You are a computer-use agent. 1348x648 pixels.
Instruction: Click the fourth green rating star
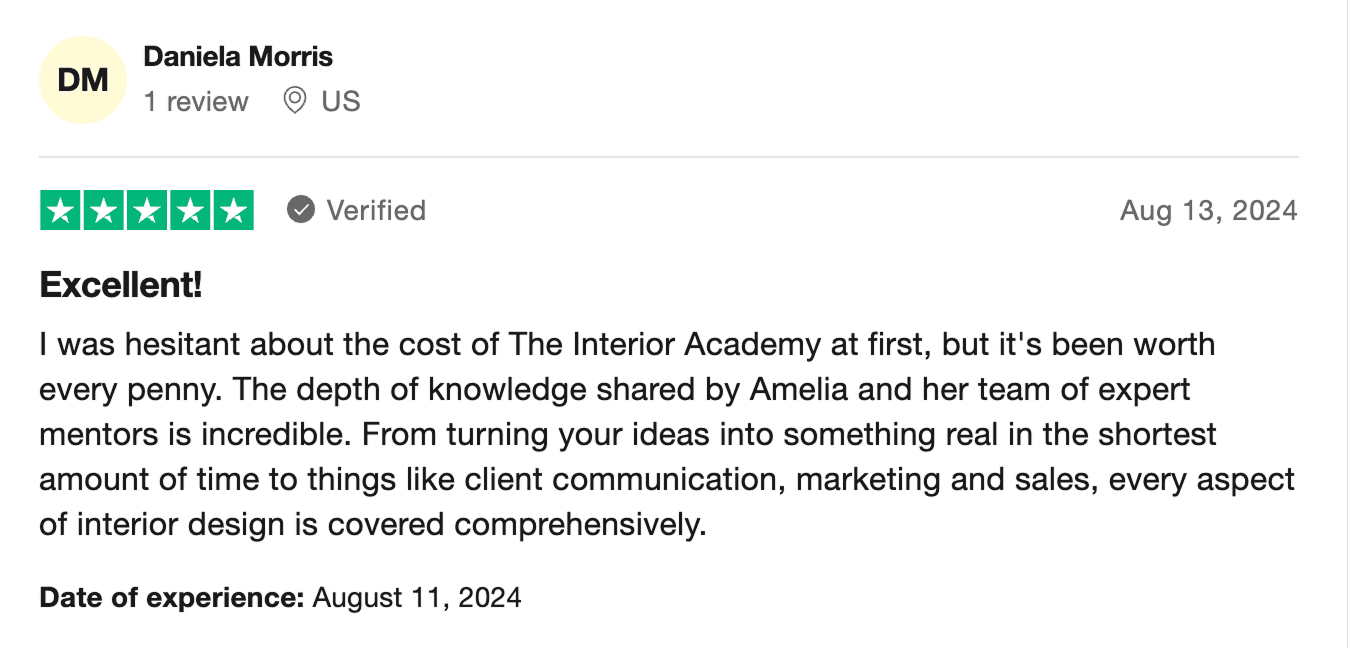pos(190,210)
